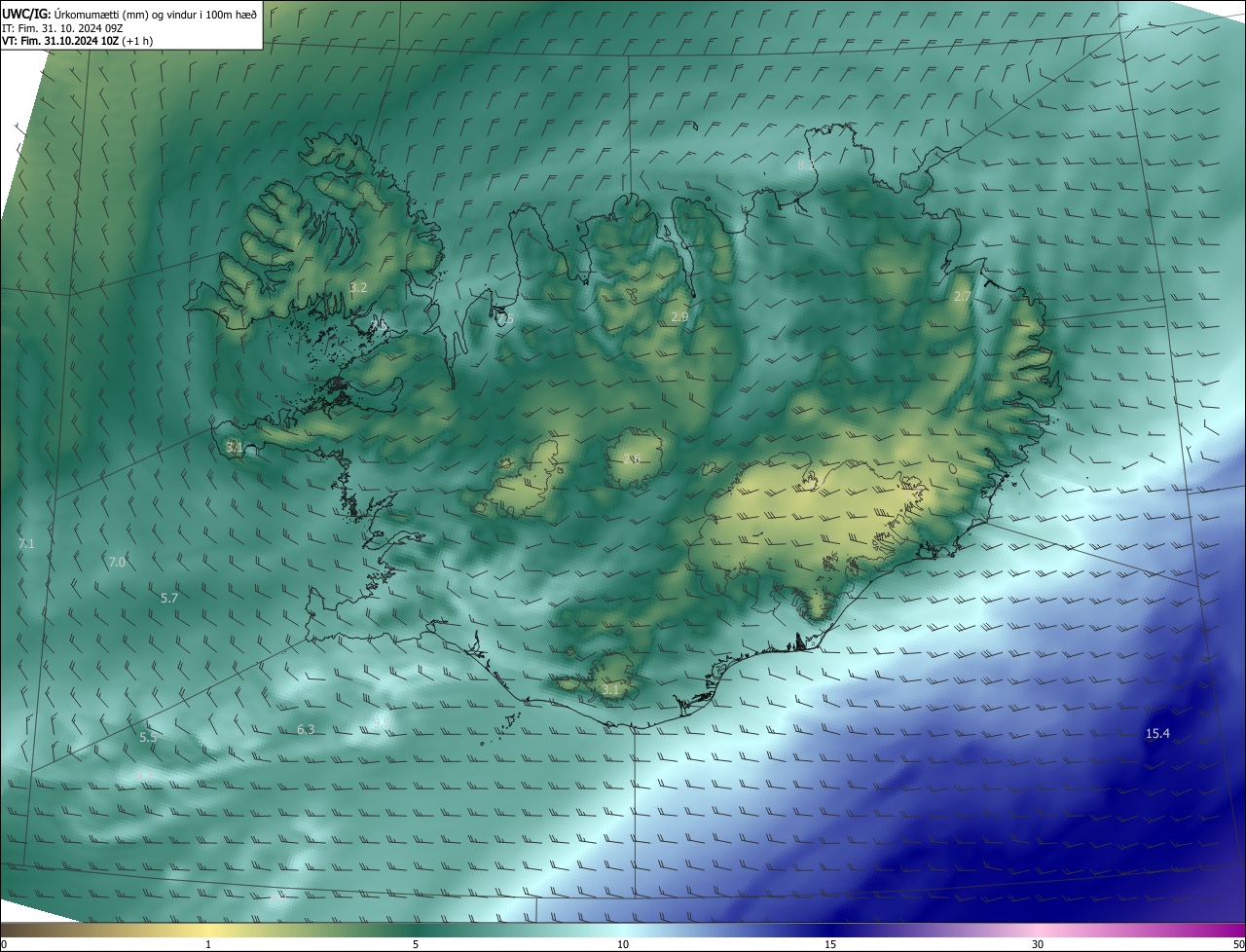Viewport: 1246px width, 952px height.
Task: Click the 1 tick label on the color scale
Action: pos(208,944)
